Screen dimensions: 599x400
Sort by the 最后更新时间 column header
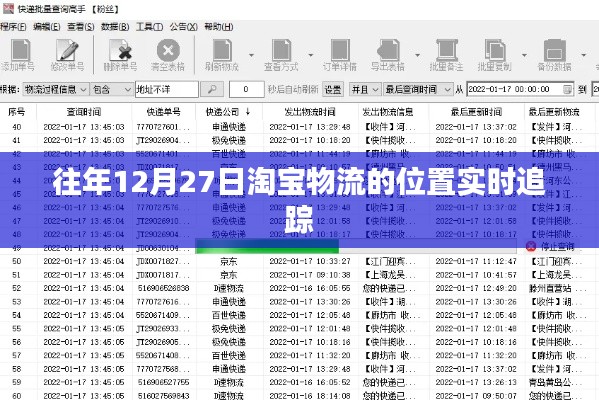tap(476, 112)
